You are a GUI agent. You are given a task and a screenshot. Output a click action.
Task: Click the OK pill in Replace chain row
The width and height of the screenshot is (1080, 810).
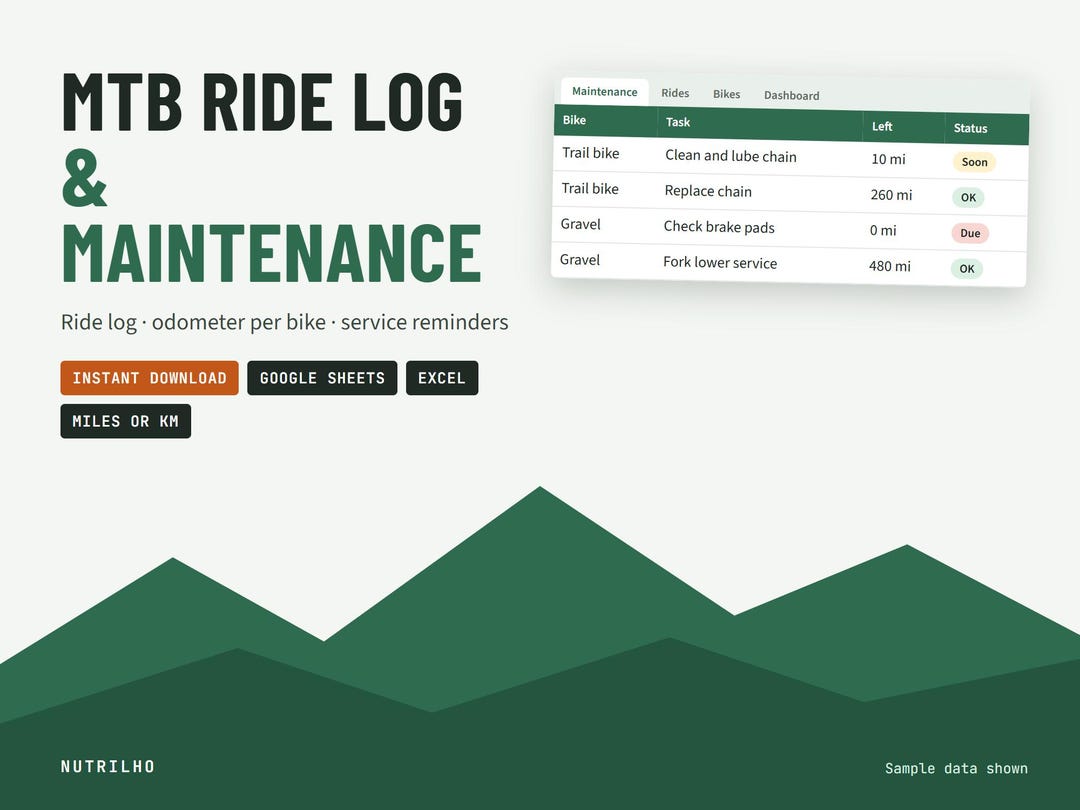click(968, 198)
